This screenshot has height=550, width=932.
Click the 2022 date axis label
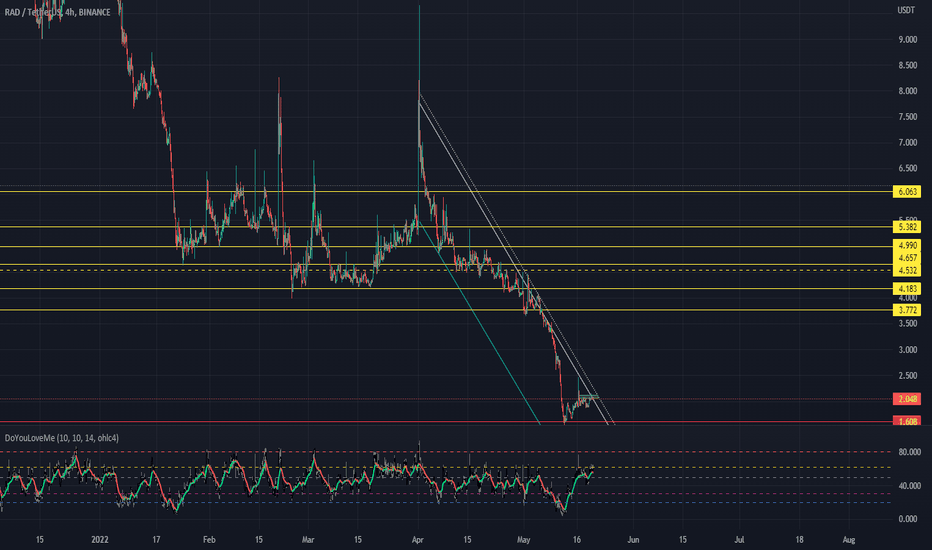[100, 540]
